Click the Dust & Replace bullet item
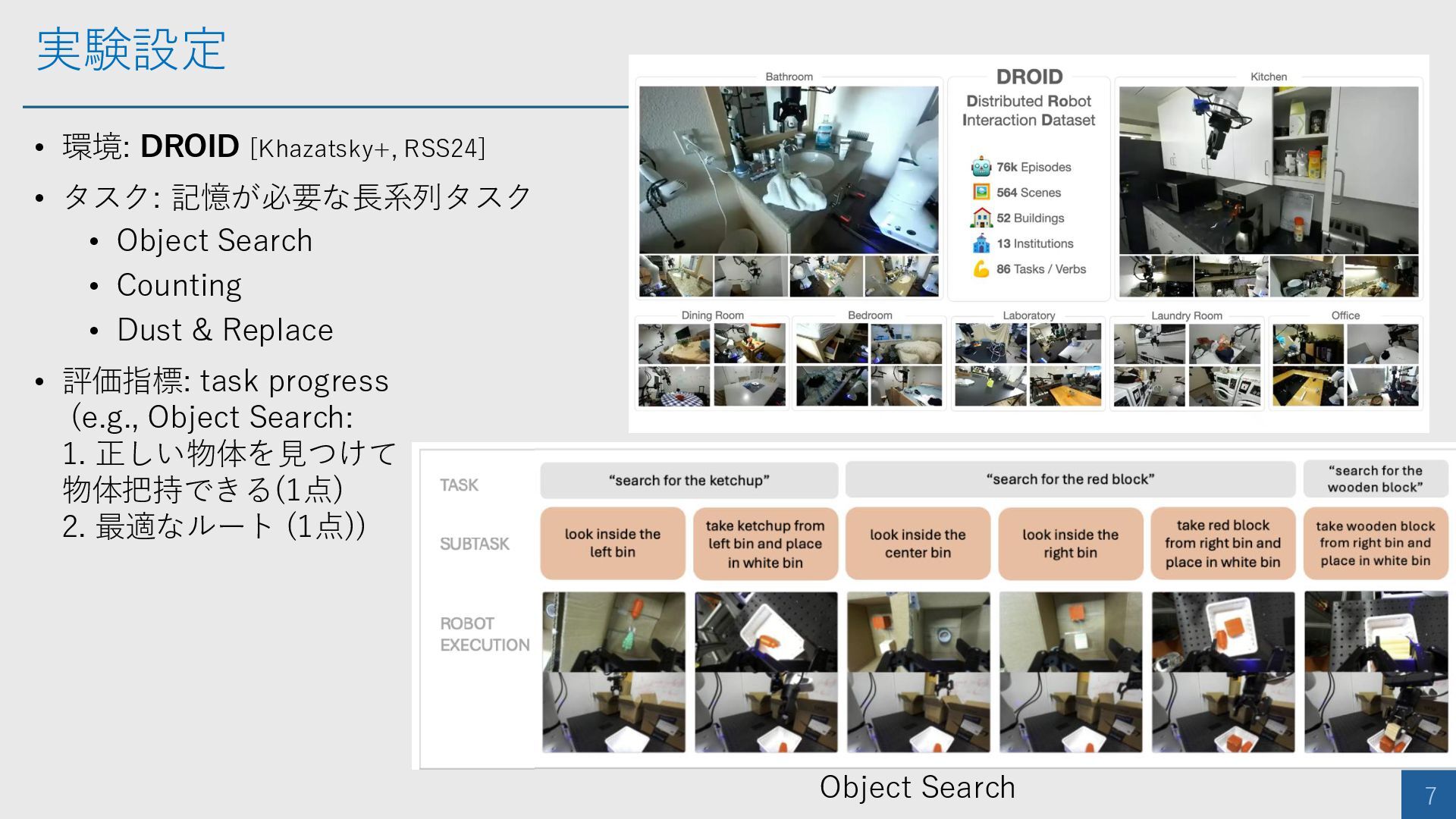This screenshot has width=1456, height=819. pyautogui.click(x=224, y=330)
